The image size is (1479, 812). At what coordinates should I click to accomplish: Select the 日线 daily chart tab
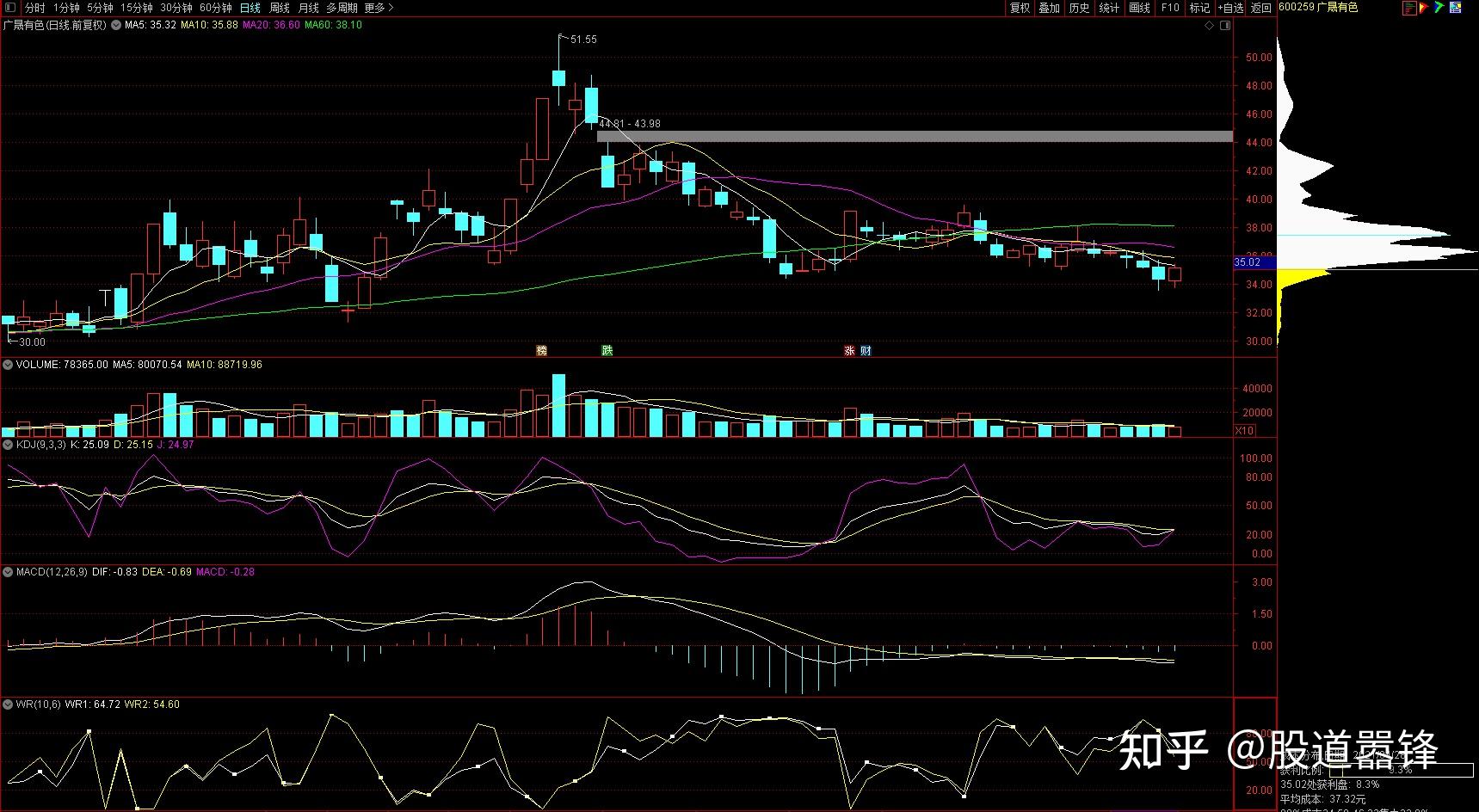tap(250, 8)
